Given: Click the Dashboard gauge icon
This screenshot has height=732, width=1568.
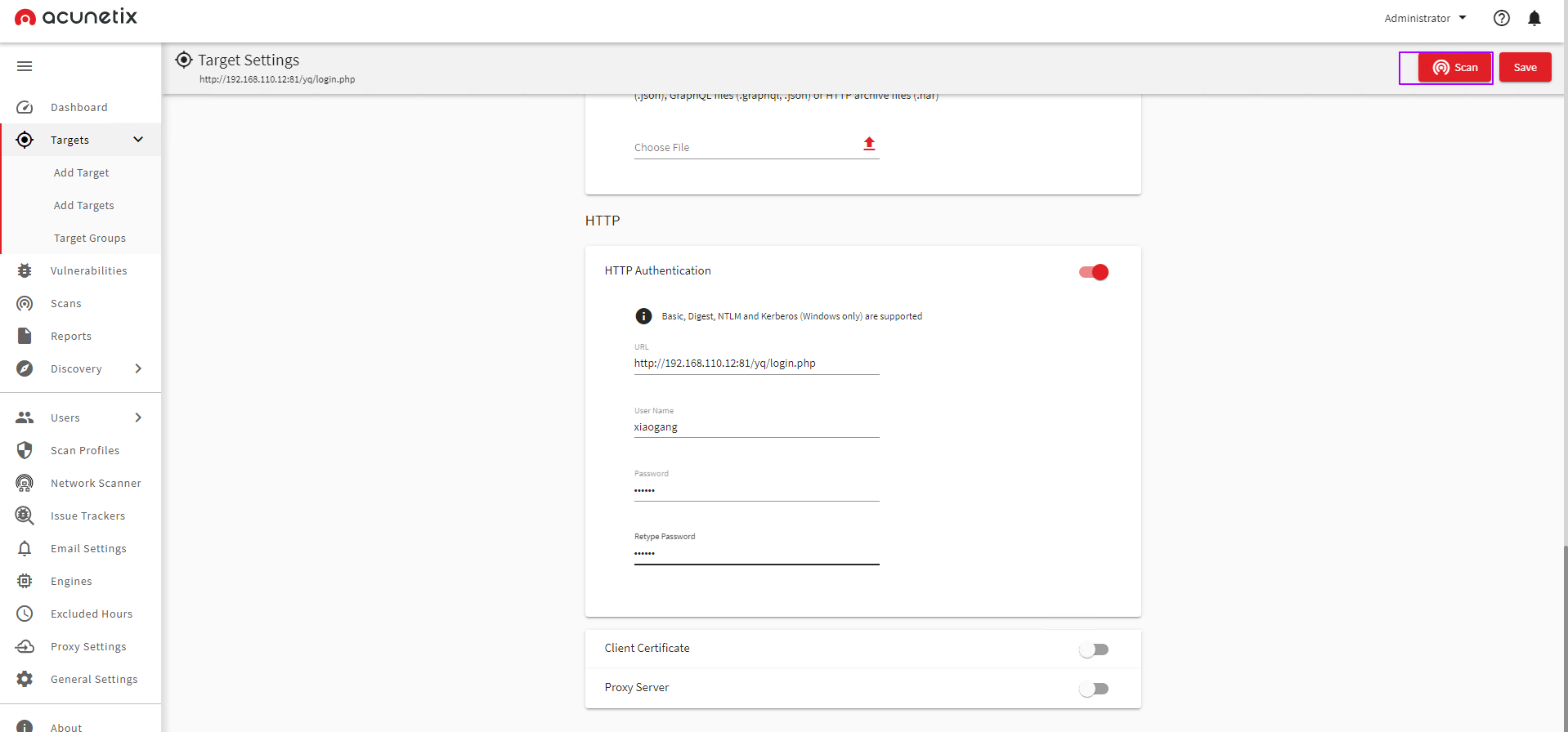Looking at the screenshot, I should point(25,107).
